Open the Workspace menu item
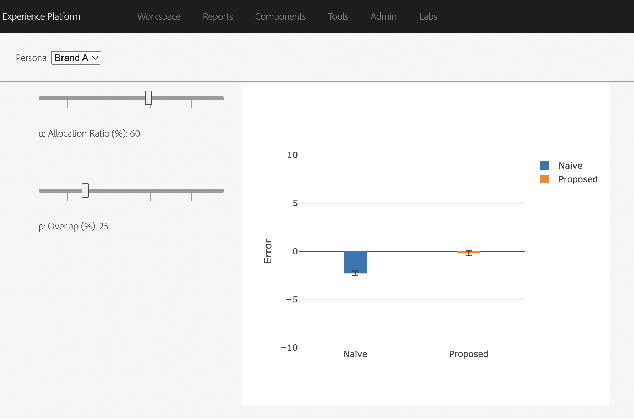The width and height of the screenshot is (634, 420). click(159, 17)
